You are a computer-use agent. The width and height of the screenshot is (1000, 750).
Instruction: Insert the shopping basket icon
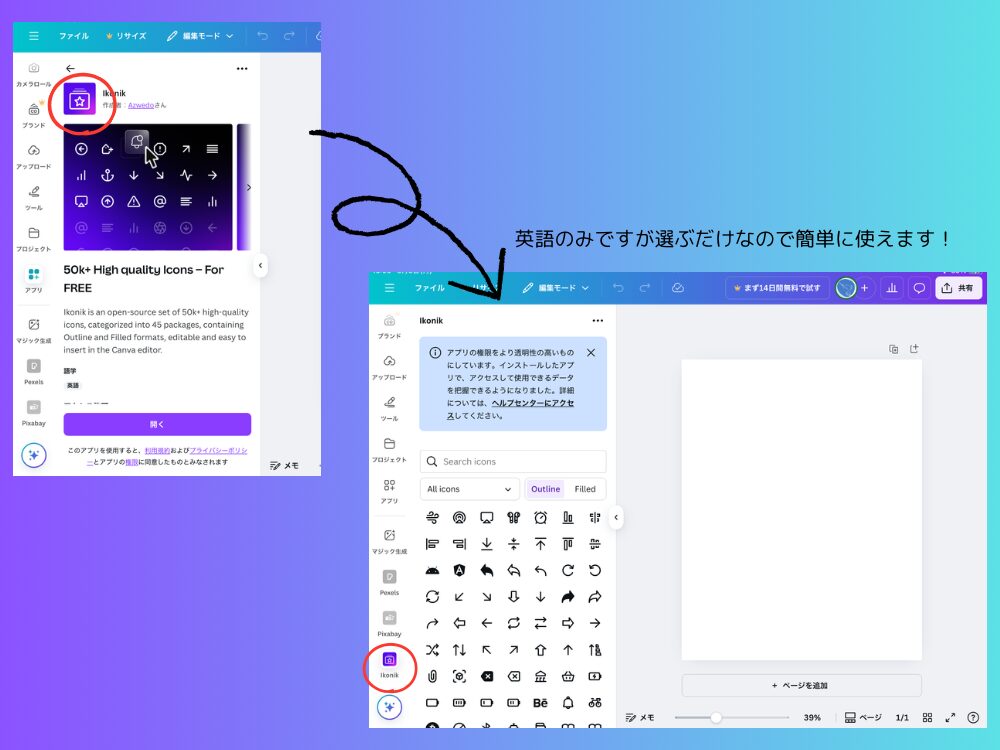pos(568,676)
